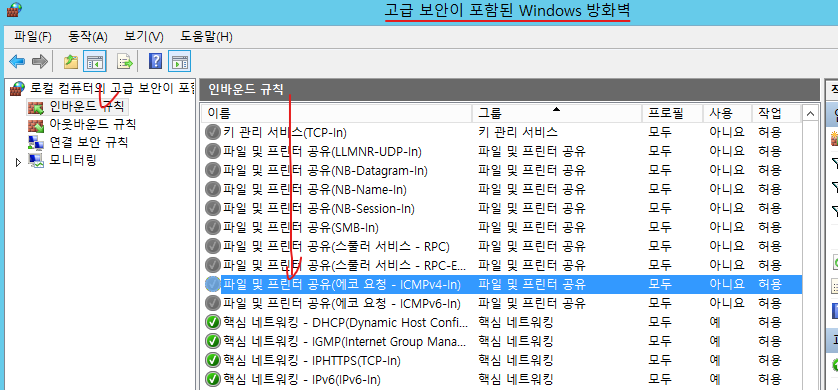Select 인바운드 규칙 in the tree
Screen dimensions: 838x390
86,106
